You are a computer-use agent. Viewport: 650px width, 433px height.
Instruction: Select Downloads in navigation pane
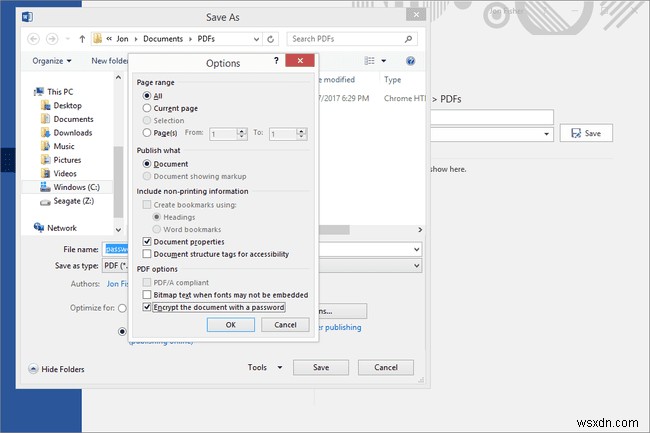pyautogui.click(x=66, y=133)
